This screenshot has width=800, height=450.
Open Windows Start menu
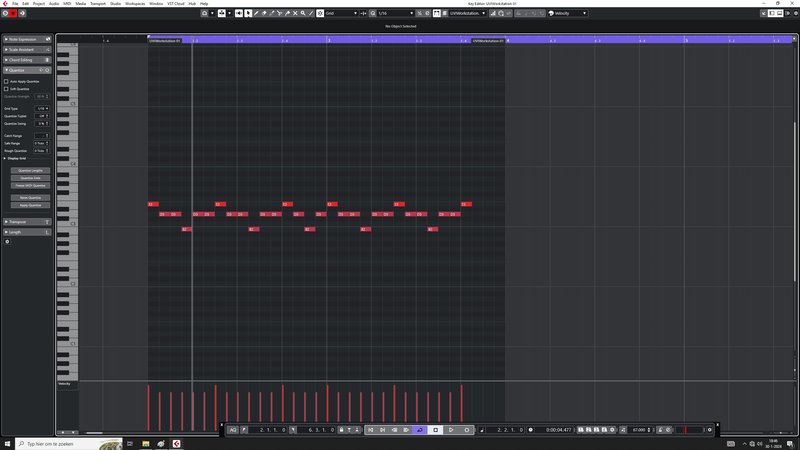tap(7, 444)
